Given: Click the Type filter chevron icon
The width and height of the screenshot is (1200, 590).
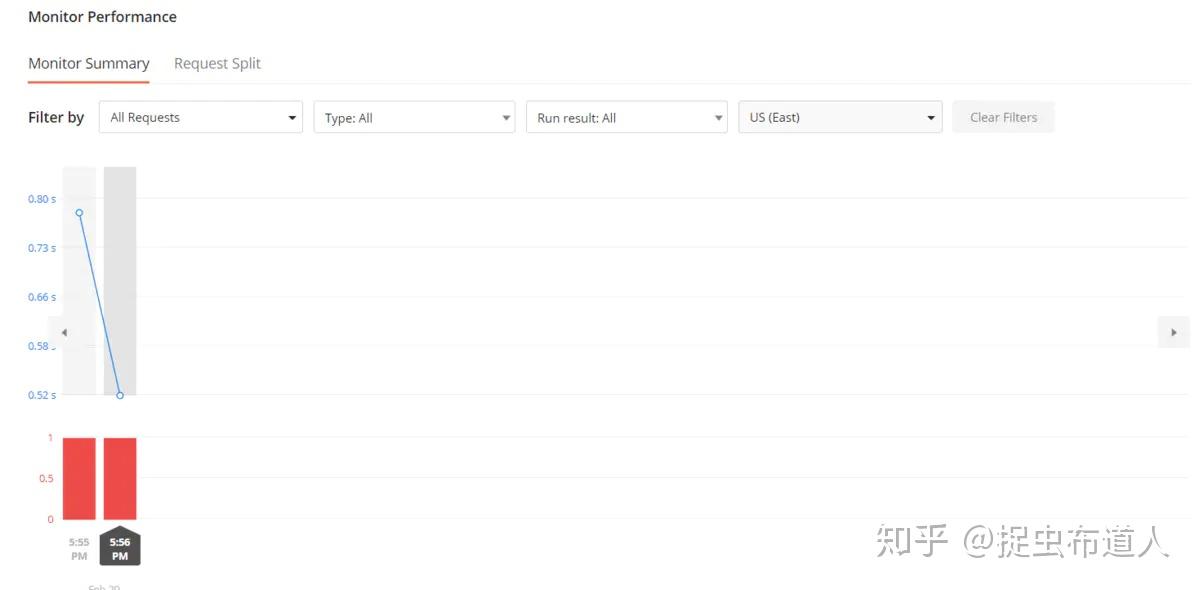Looking at the screenshot, I should (x=504, y=117).
